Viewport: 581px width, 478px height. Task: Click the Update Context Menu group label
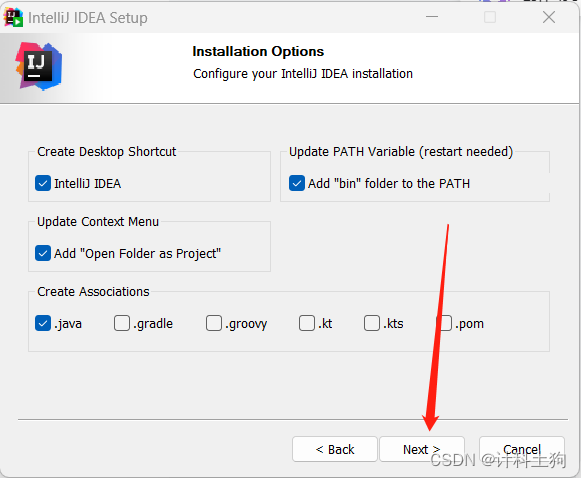[98, 222]
